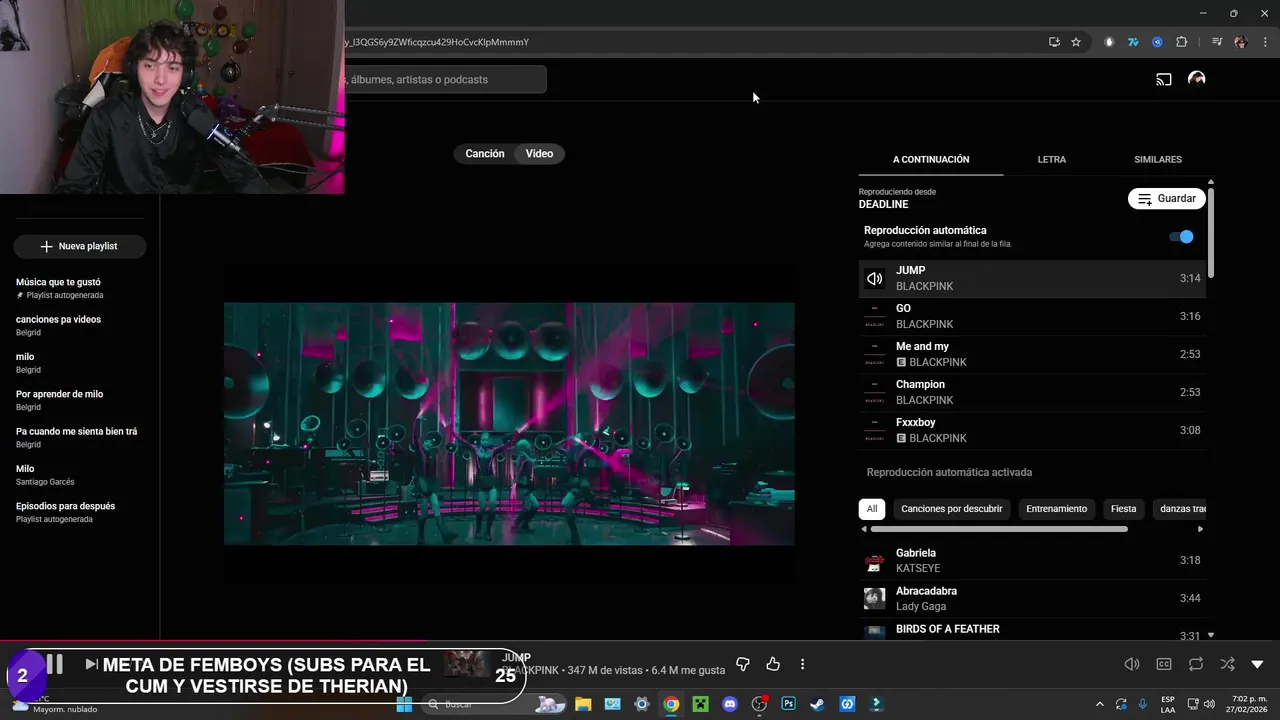
Task: Create a Nueva playlist
Action: click(80, 246)
